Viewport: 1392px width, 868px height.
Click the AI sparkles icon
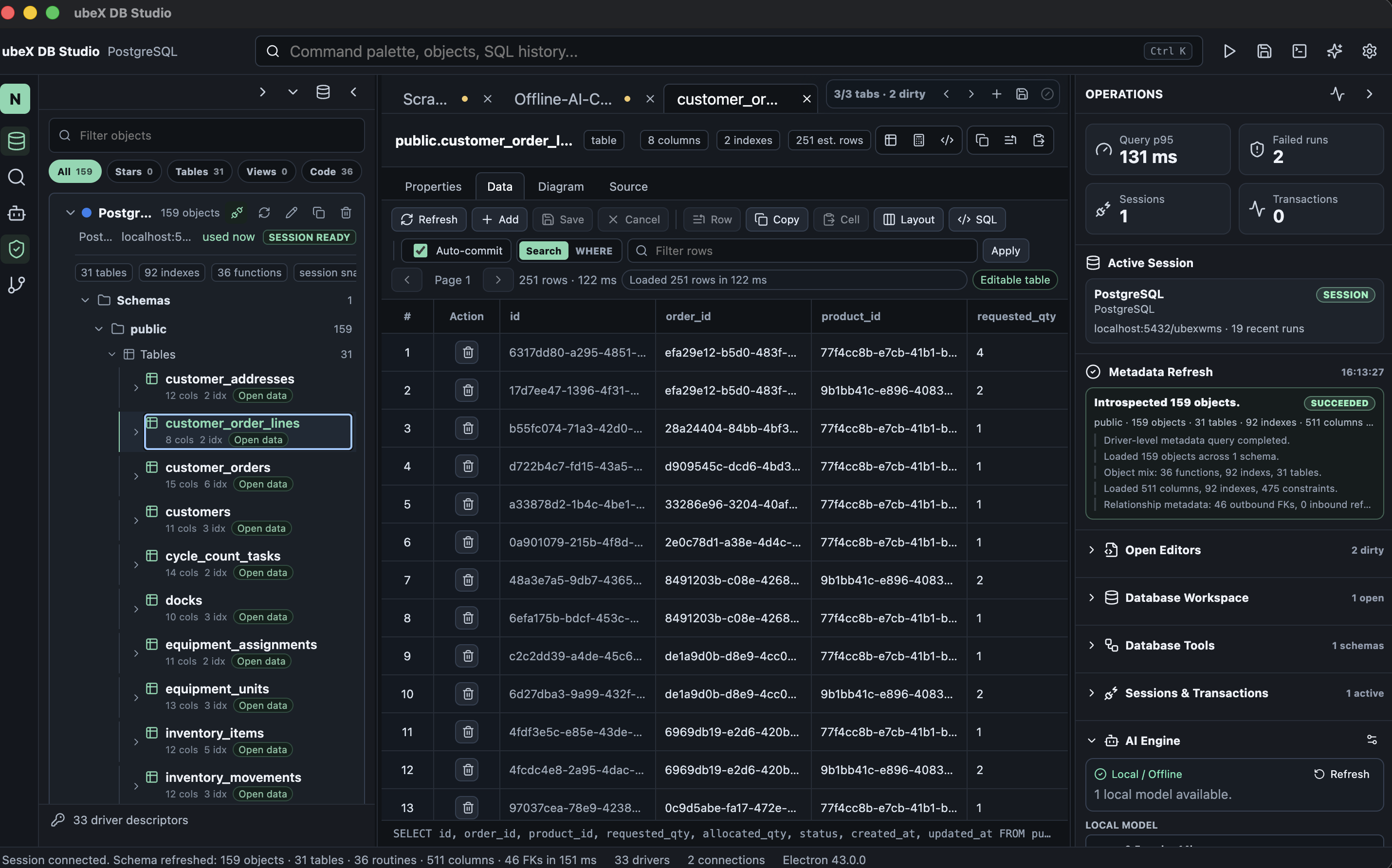click(x=1334, y=51)
